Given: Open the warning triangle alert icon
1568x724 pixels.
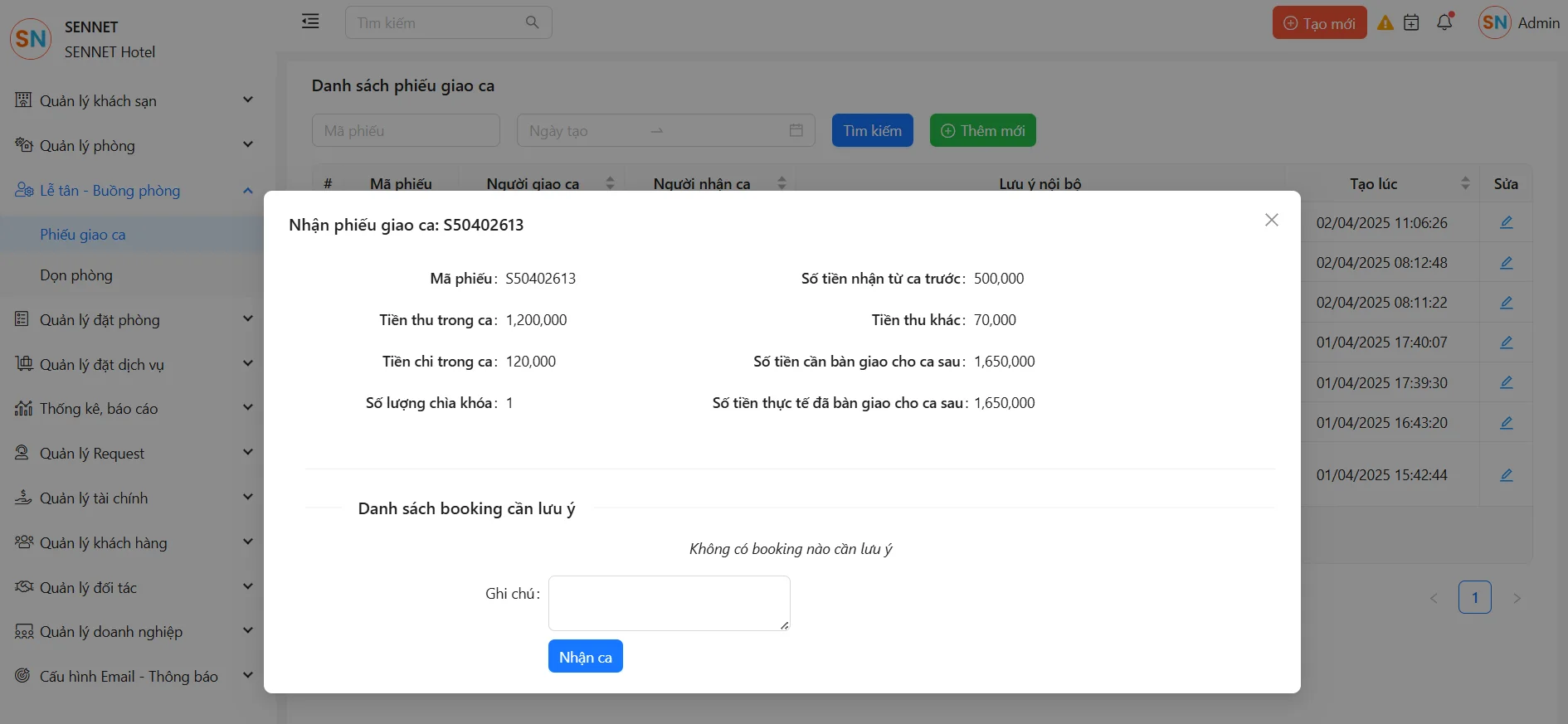Looking at the screenshot, I should pos(1385,23).
